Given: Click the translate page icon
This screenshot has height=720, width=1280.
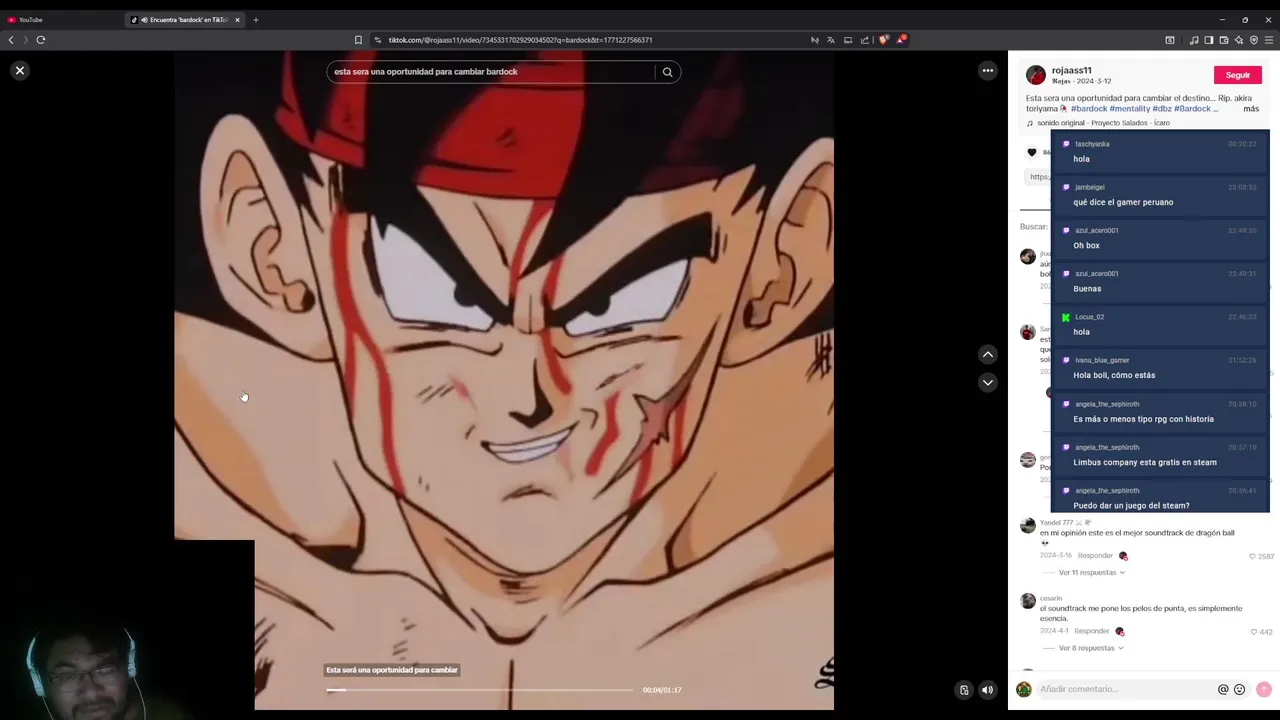Looking at the screenshot, I should click(831, 40).
